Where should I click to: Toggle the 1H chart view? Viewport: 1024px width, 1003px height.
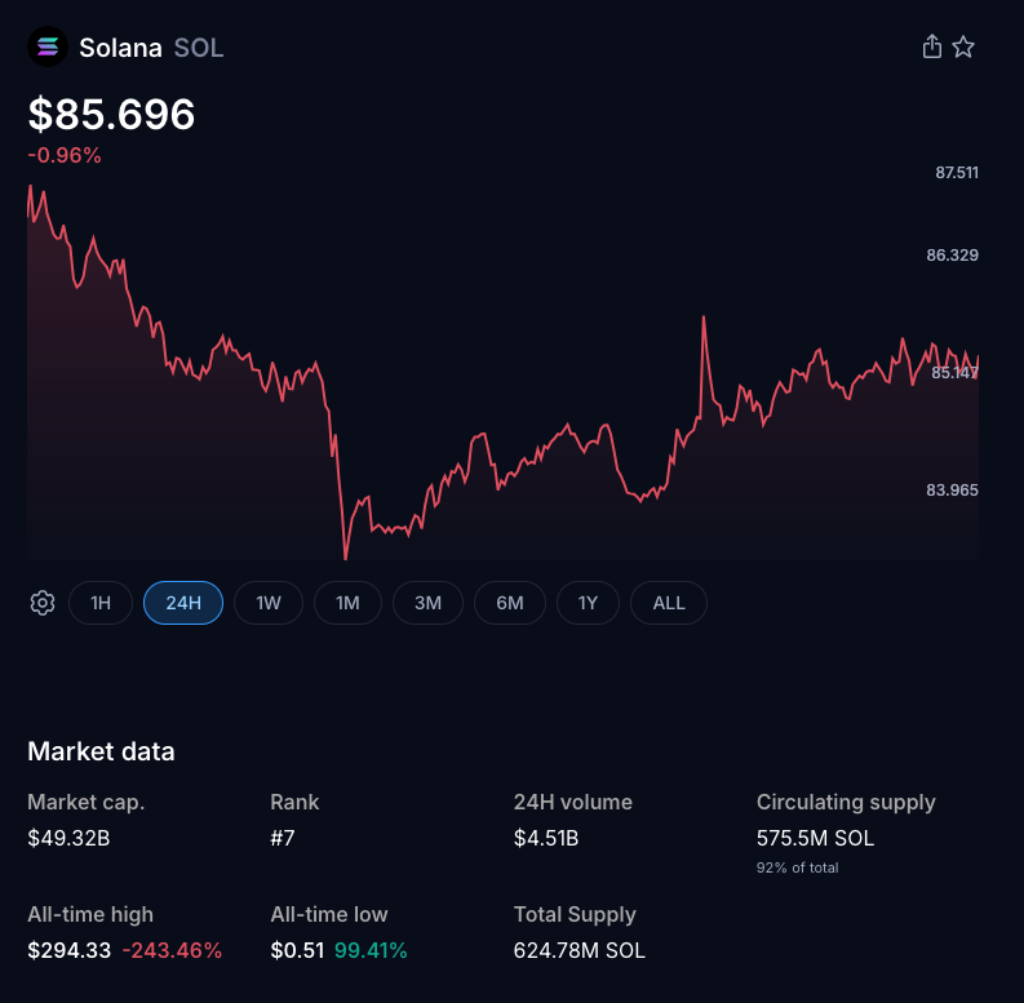click(100, 603)
